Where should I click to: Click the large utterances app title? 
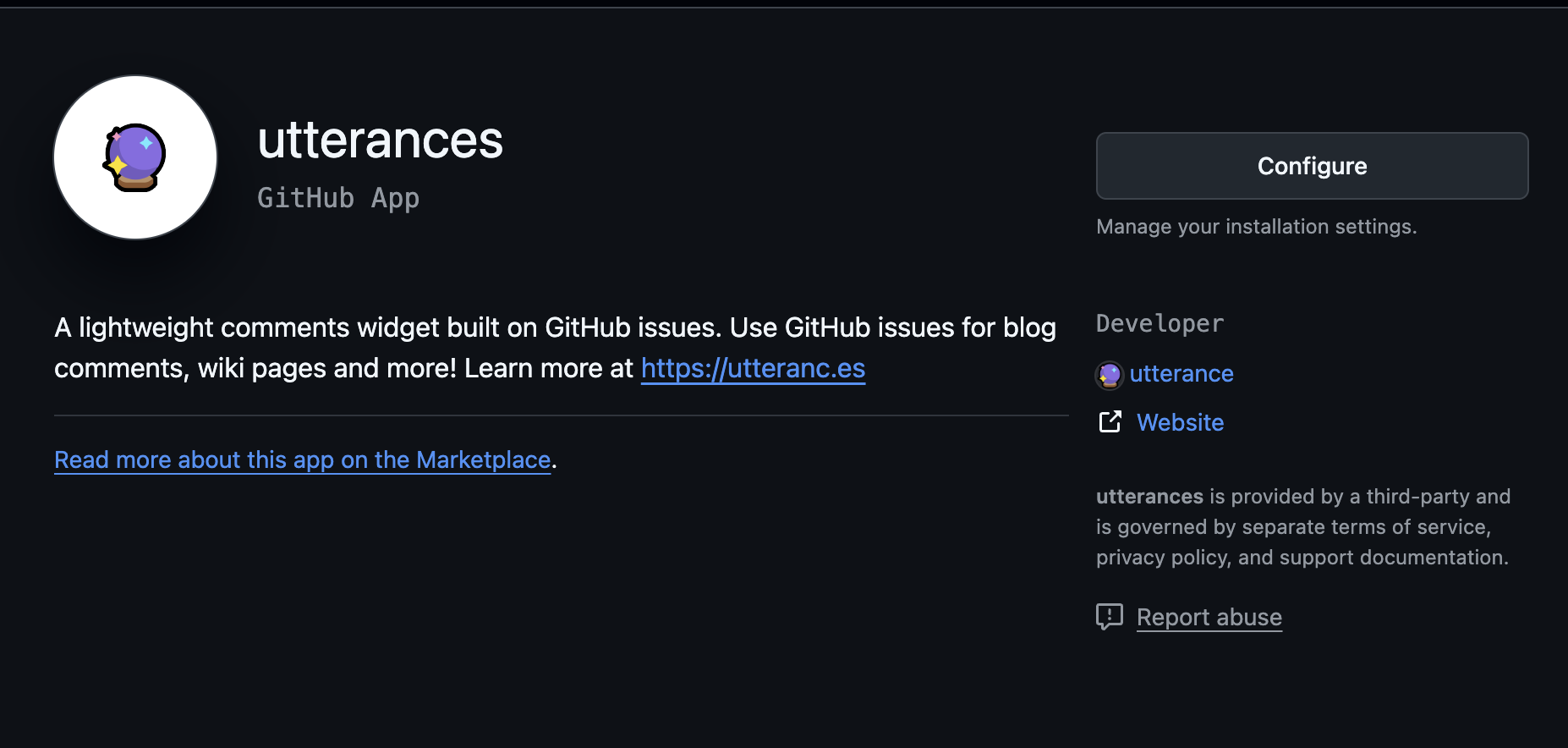(380, 140)
